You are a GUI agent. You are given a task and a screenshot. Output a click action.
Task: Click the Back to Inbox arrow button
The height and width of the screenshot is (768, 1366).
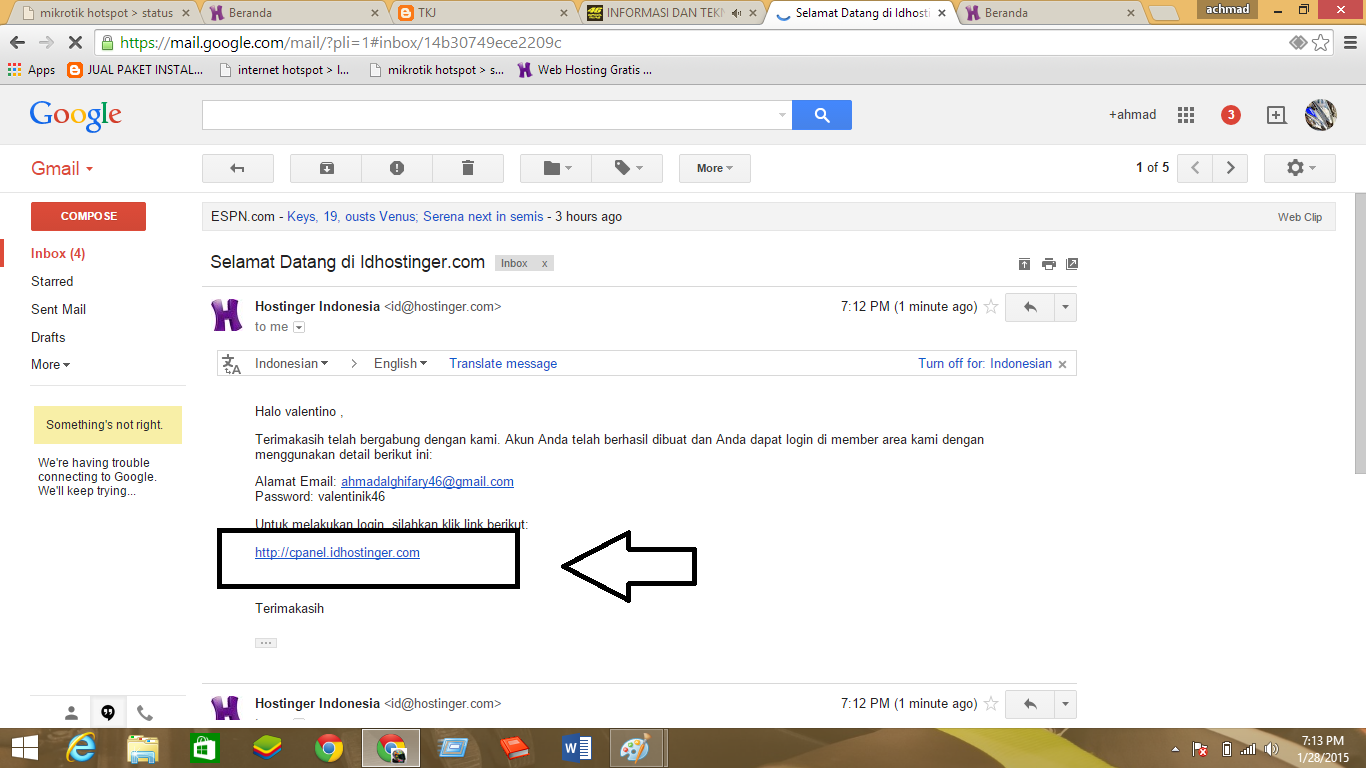point(238,168)
